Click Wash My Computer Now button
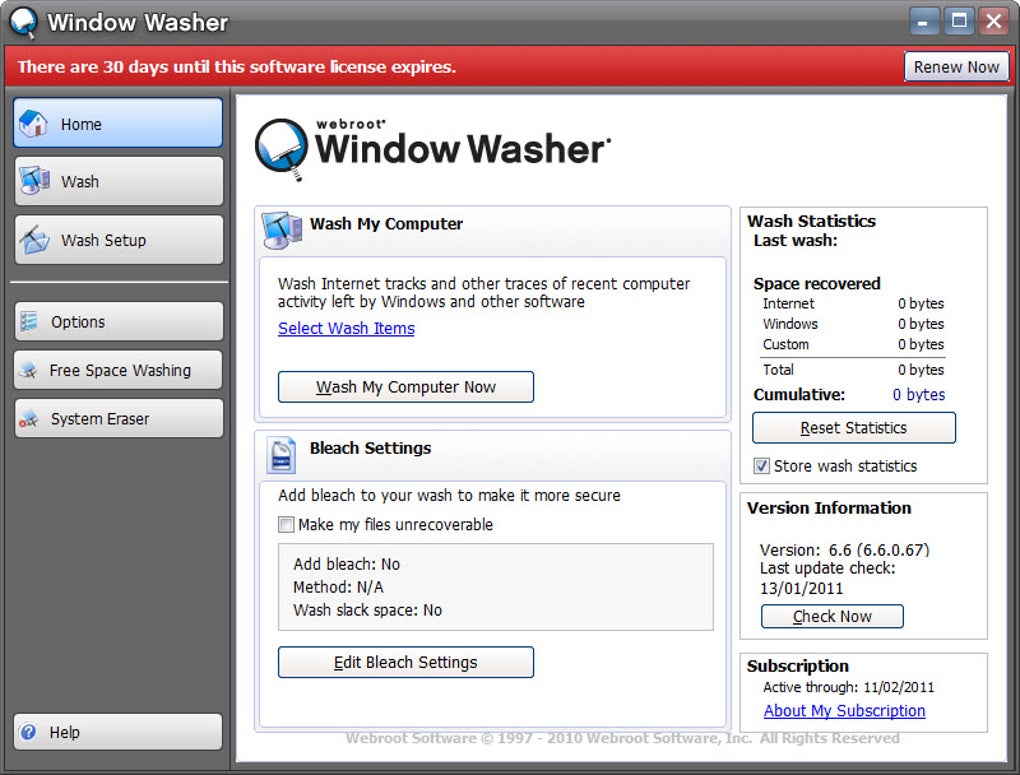This screenshot has height=775, width=1020. tap(406, 387)
